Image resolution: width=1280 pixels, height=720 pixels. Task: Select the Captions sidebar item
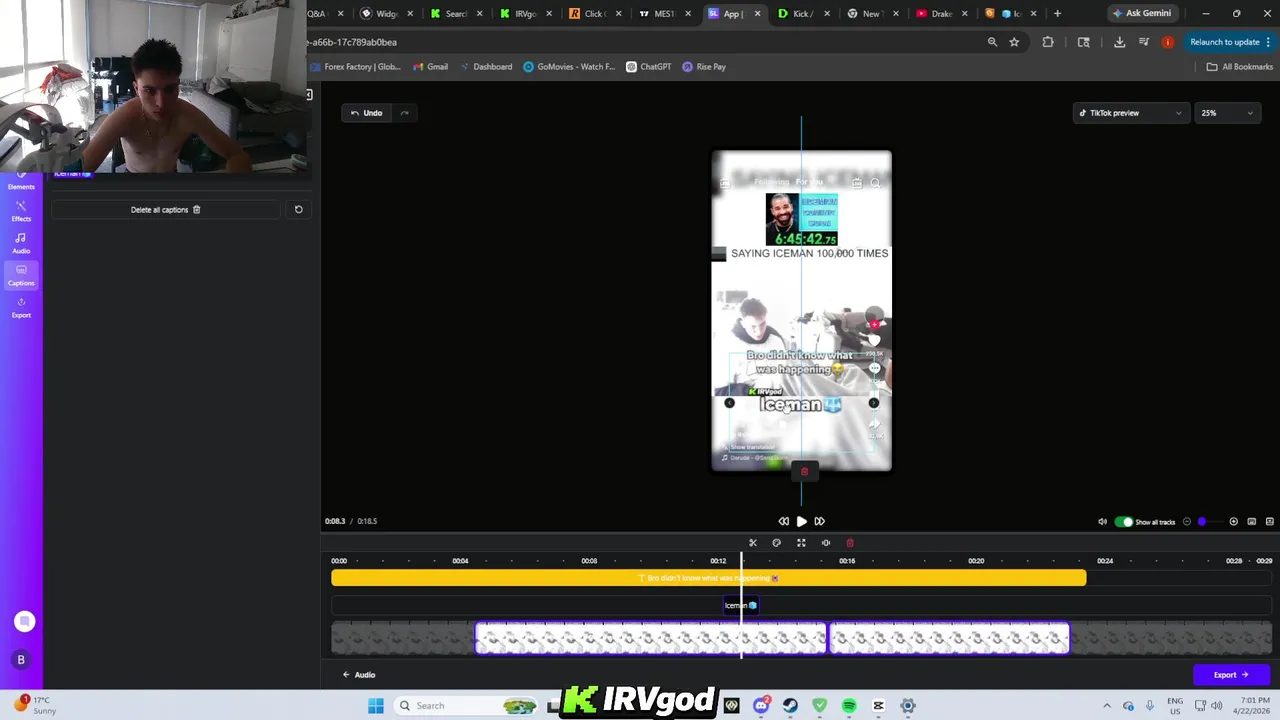[21, 275]
